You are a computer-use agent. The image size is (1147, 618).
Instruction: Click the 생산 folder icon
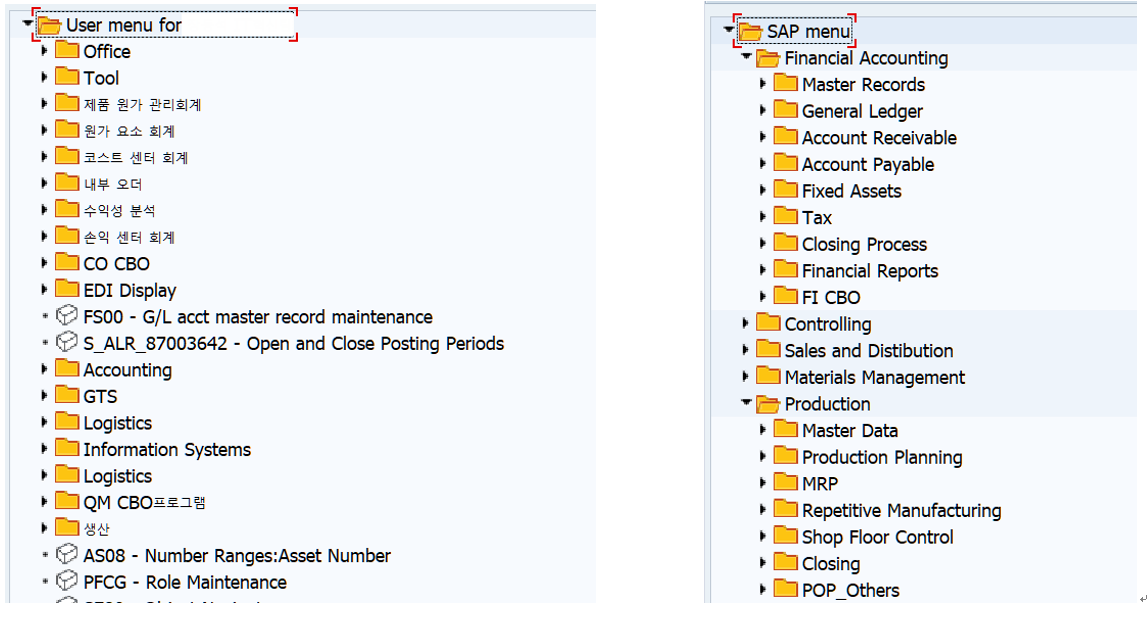click(x=67, y=527)
